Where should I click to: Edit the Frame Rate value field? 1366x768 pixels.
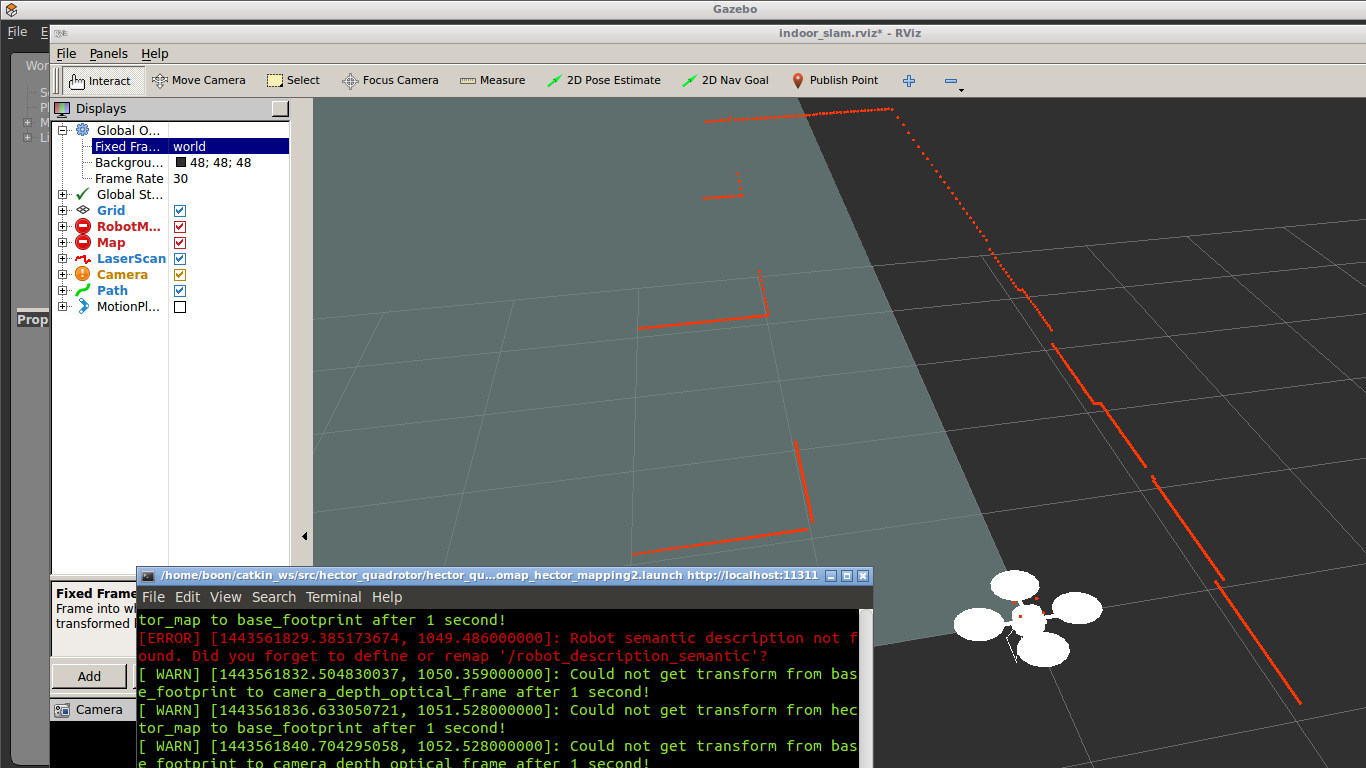point(228,179)
